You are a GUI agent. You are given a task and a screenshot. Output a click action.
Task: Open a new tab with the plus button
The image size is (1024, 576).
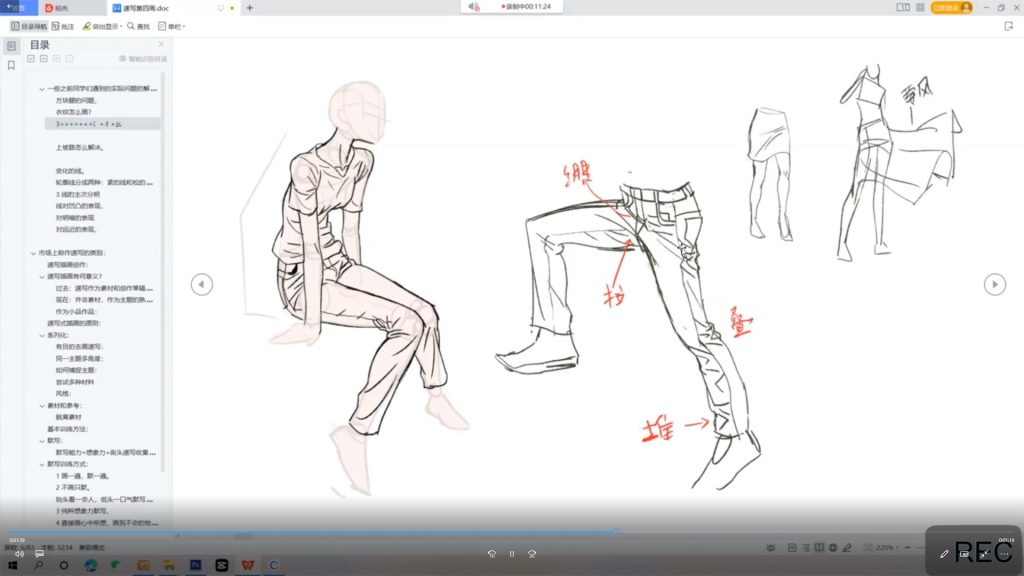pos(249,7)
